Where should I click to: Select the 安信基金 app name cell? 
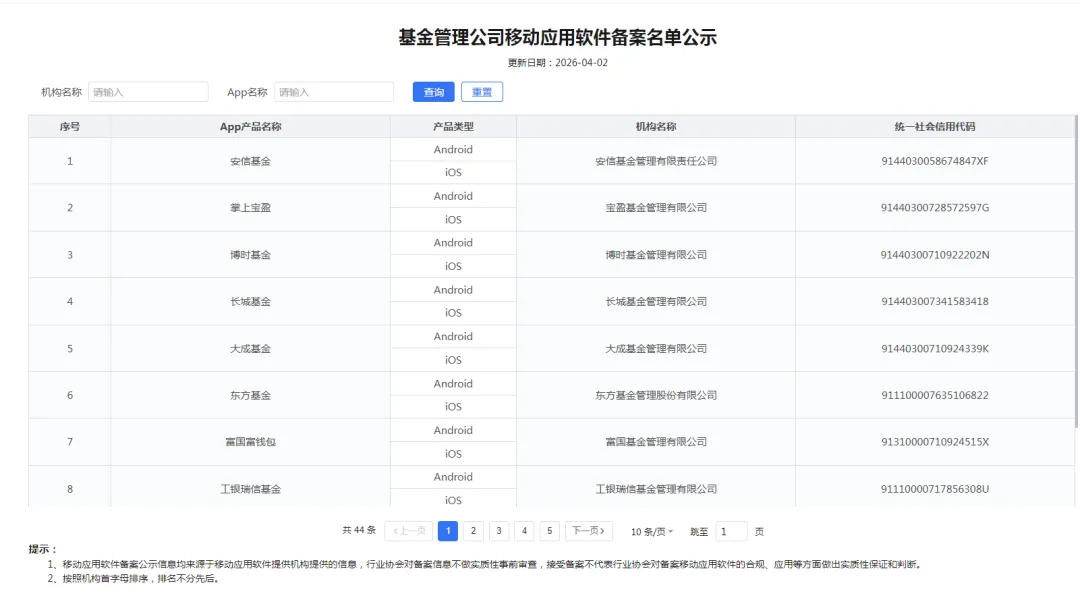coord(251,161)
